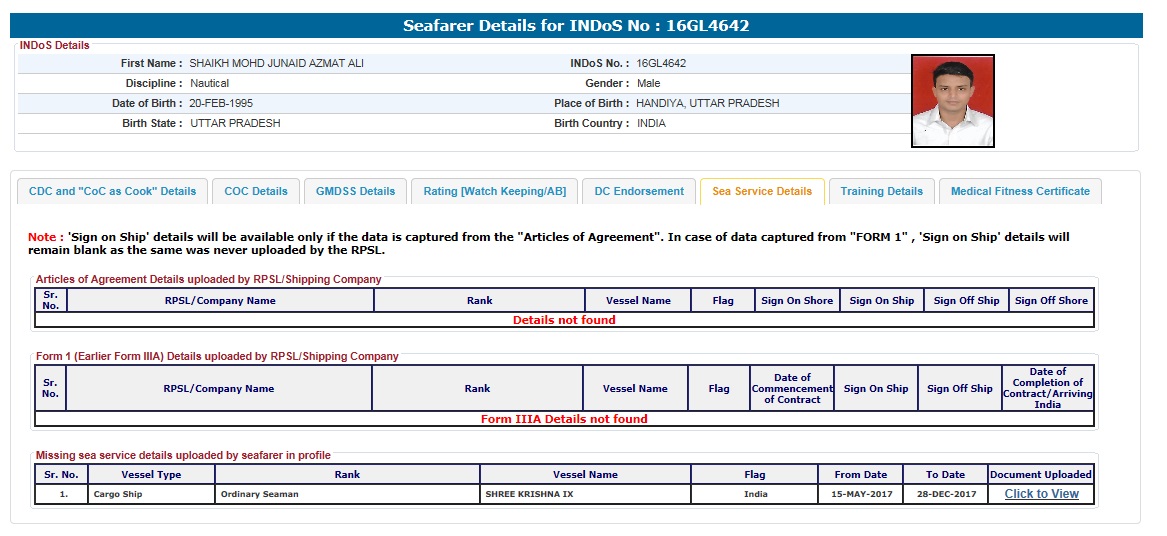The width and height of the screenshot is (1167, 536).
Task: Switch to the COC Details tab
Action: pyautogui.click(x=256, y=191)
